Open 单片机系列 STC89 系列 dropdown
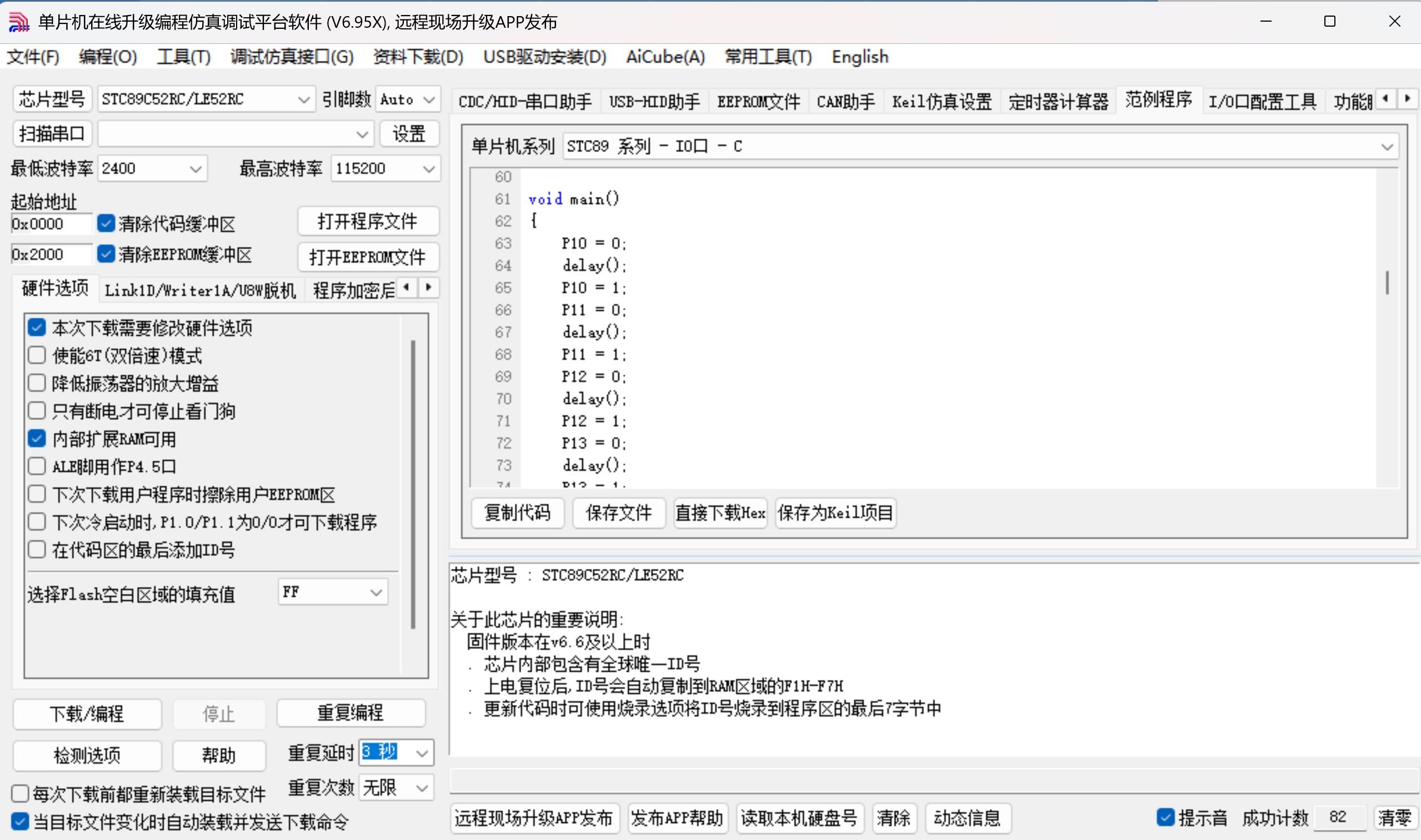Image resolution: width=1421 pixels, height=840 pixels. click(980, 147)
